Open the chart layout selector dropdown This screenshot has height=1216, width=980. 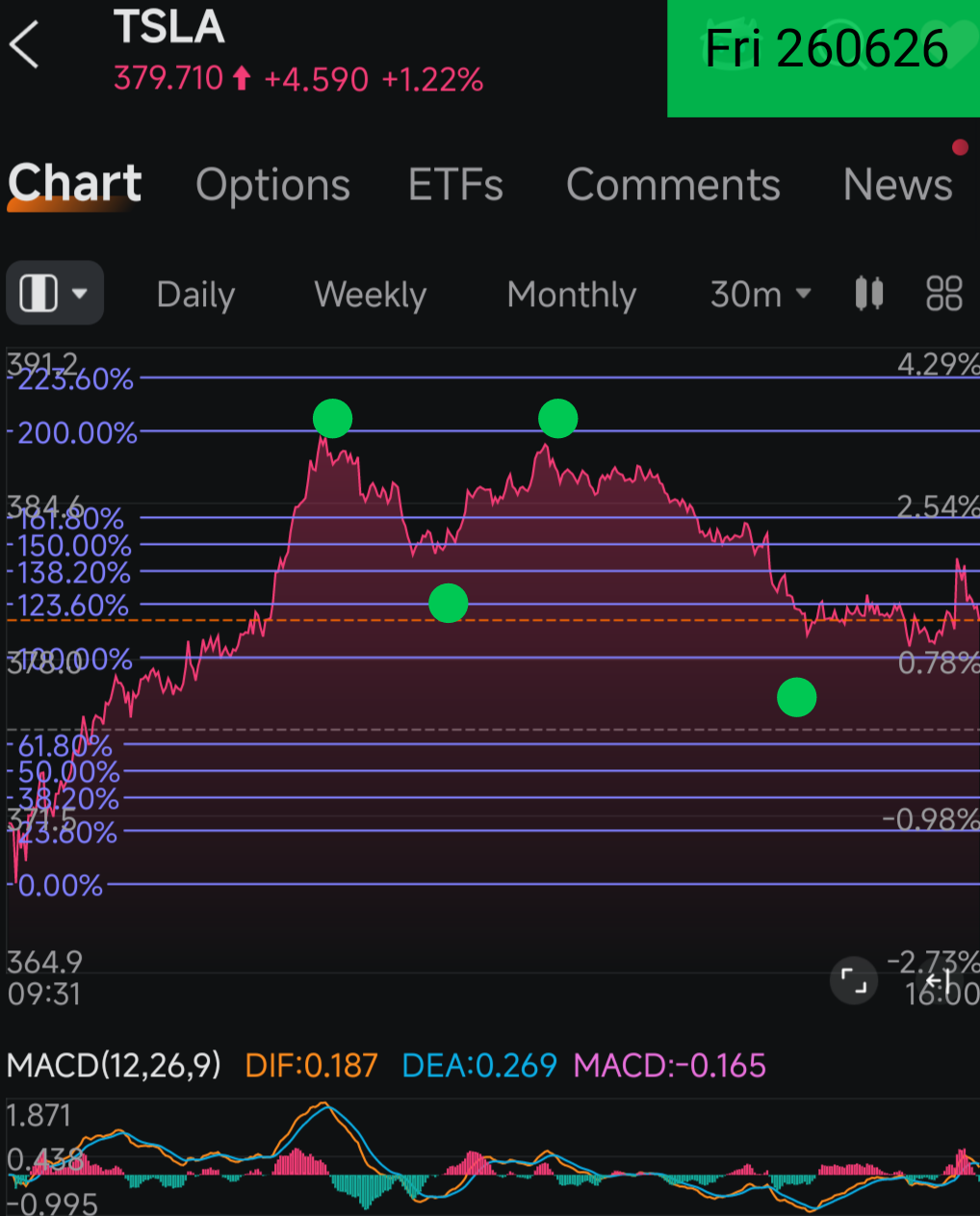tap(55, 293)
